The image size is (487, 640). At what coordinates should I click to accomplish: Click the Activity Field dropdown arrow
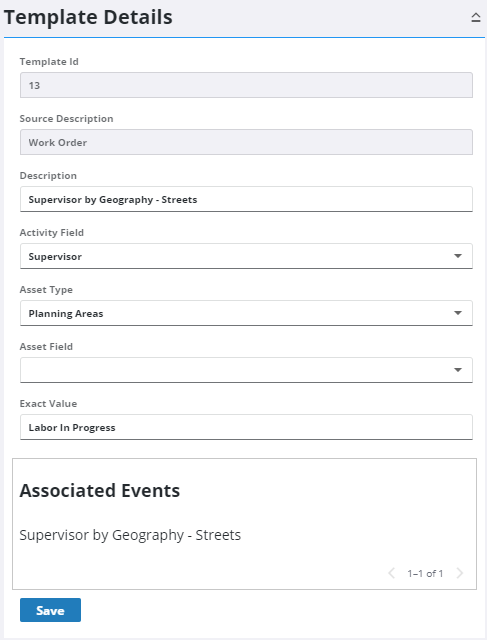click(458, 256)
